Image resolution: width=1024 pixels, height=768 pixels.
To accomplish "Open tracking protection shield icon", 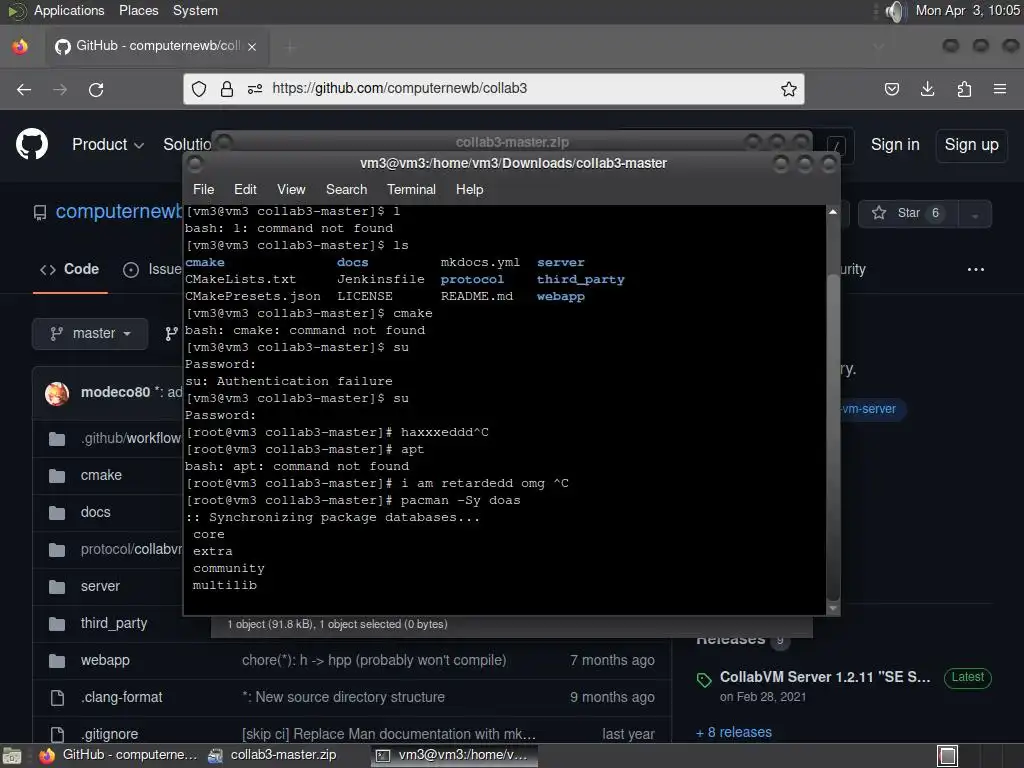I will tap(199, 89).
